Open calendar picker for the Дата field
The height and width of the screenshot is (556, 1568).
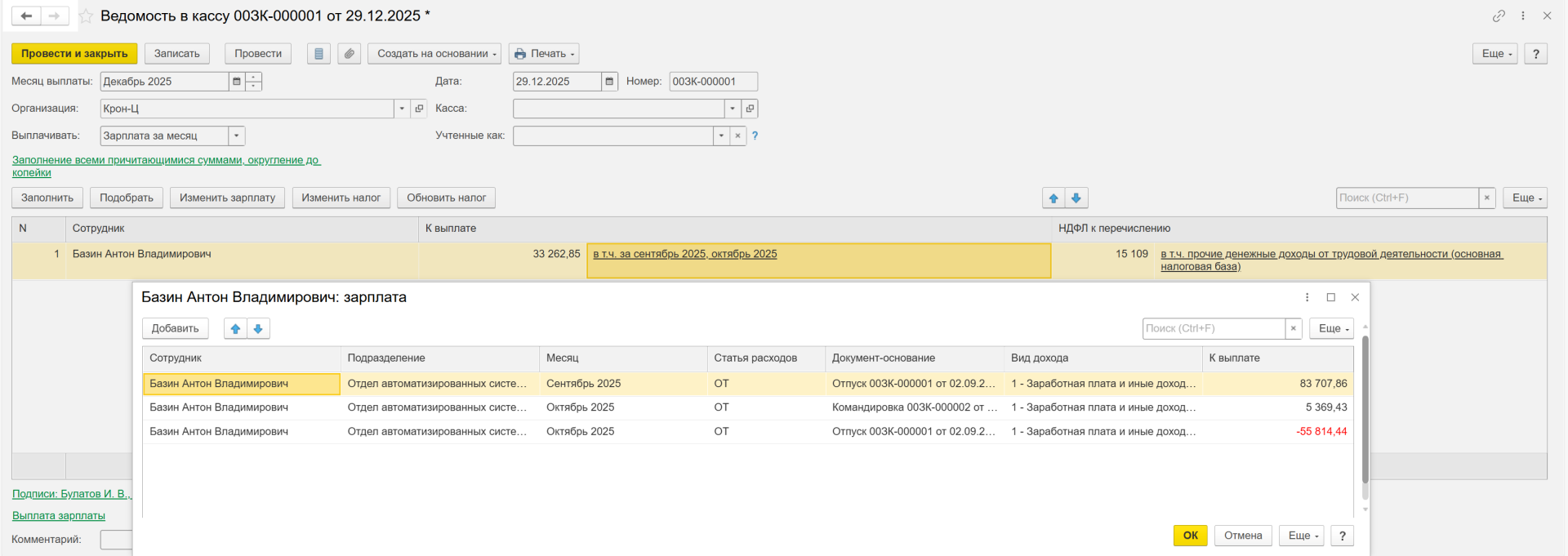point(609,82)
